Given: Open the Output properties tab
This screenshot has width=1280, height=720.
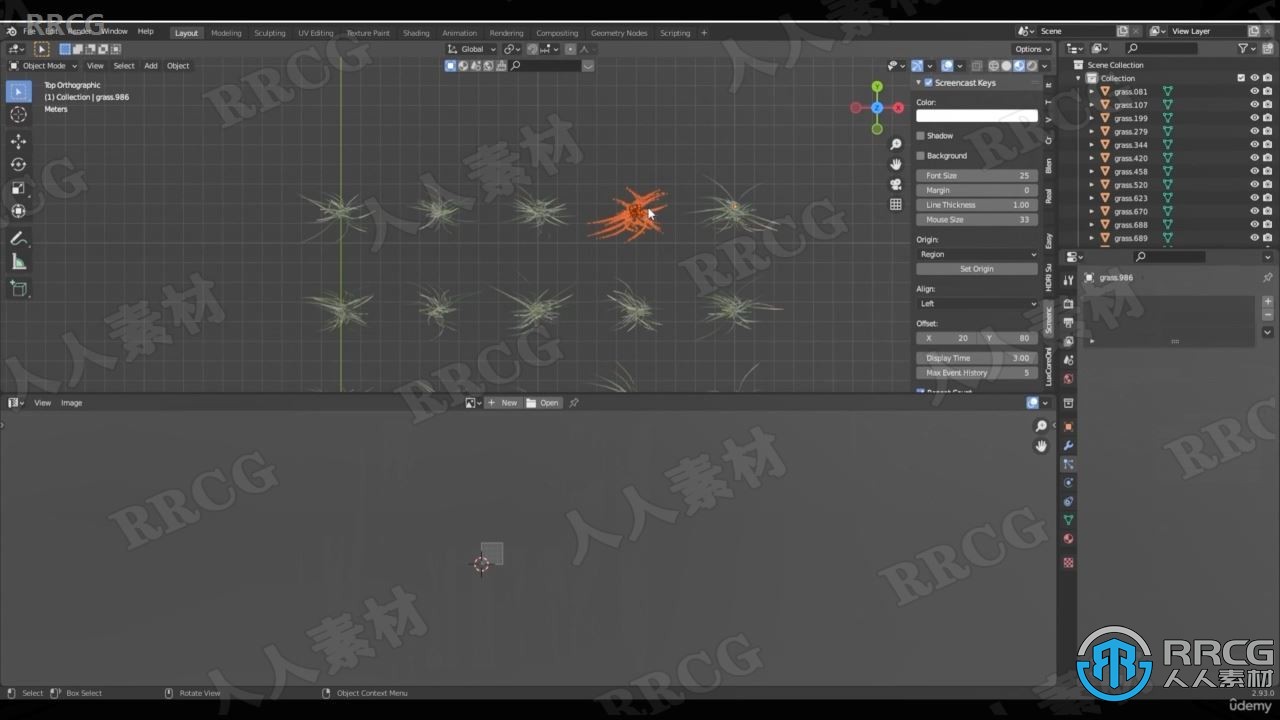Looking at the screenshot, I should [x=1068, y=322].
